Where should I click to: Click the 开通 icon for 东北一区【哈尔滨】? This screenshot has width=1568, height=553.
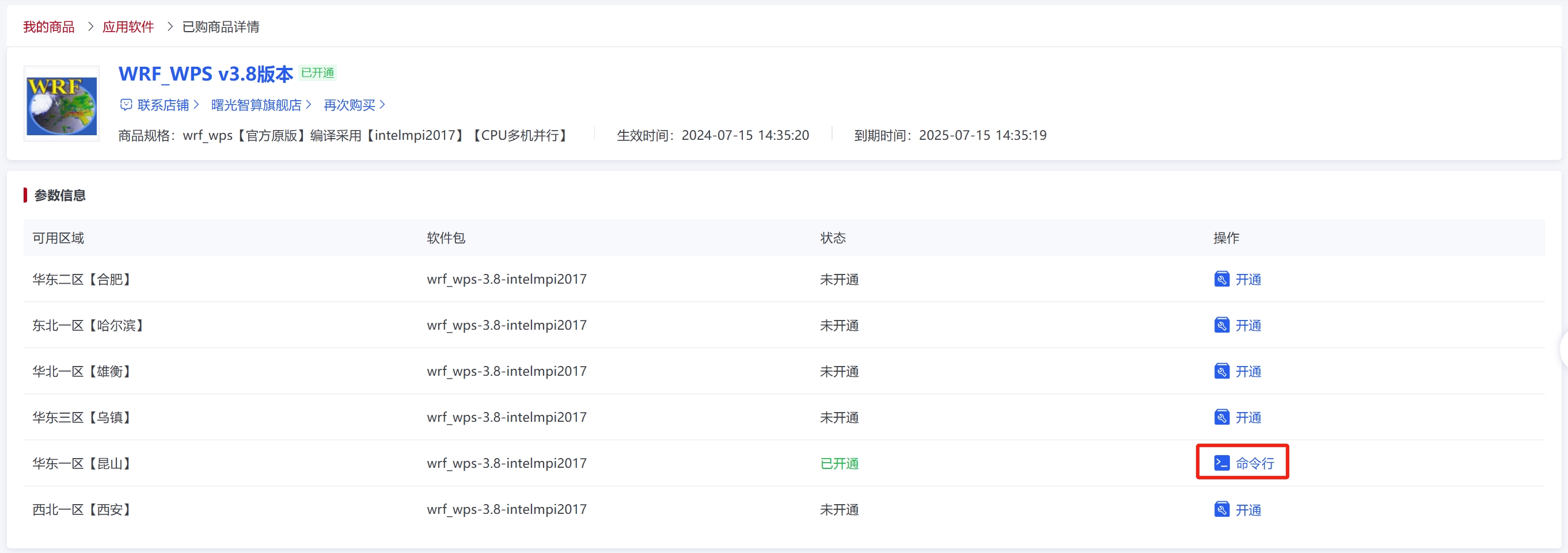pyautogui.click(x=1221, y=326)
